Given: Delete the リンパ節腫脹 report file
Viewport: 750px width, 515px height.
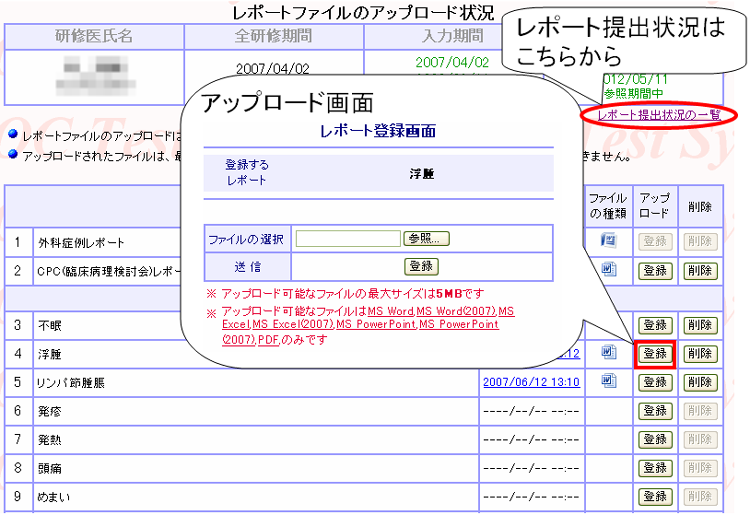Looking at the screenshot, I should 700,382.
